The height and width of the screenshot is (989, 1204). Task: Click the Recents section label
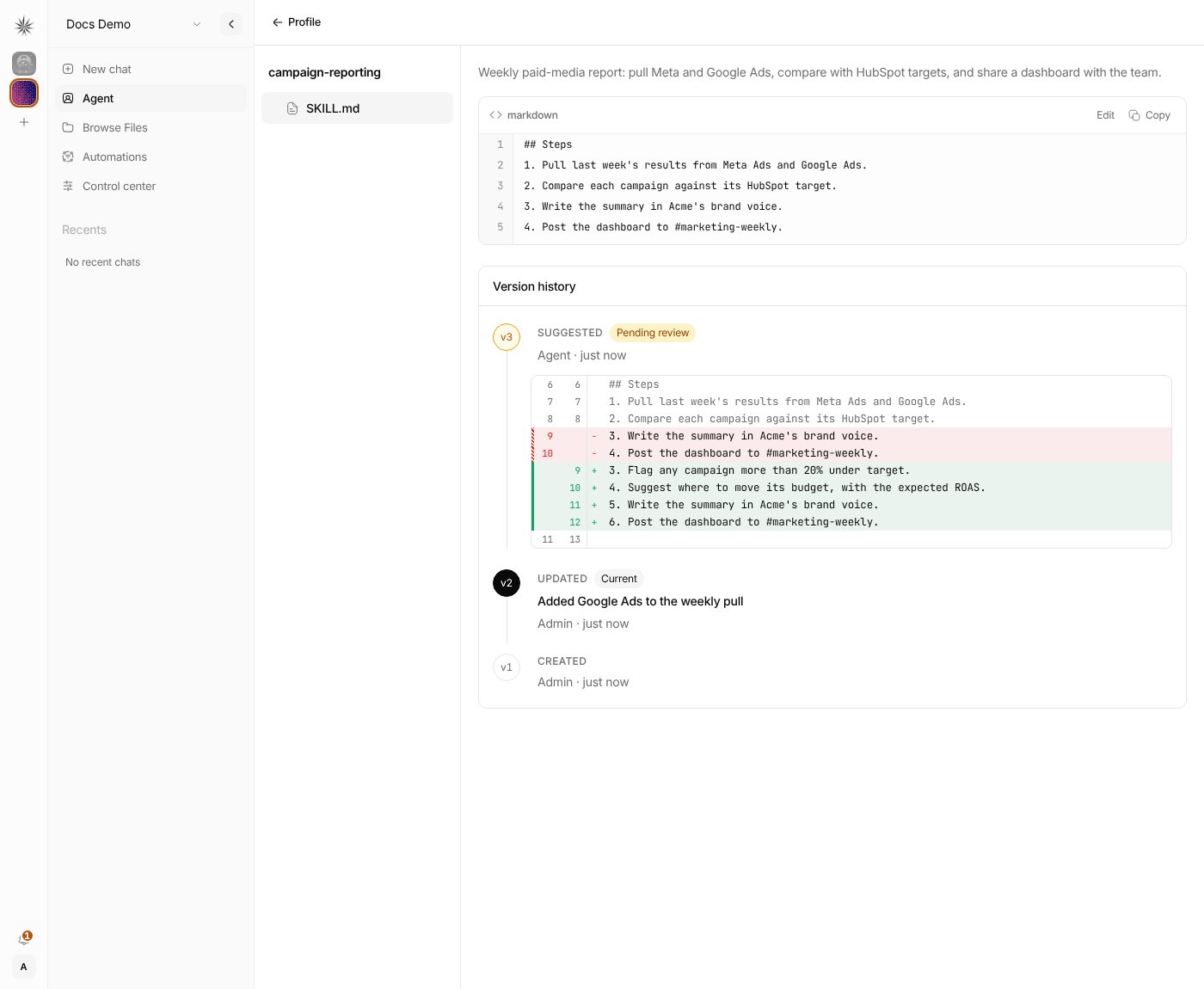(x=84, y=230)
